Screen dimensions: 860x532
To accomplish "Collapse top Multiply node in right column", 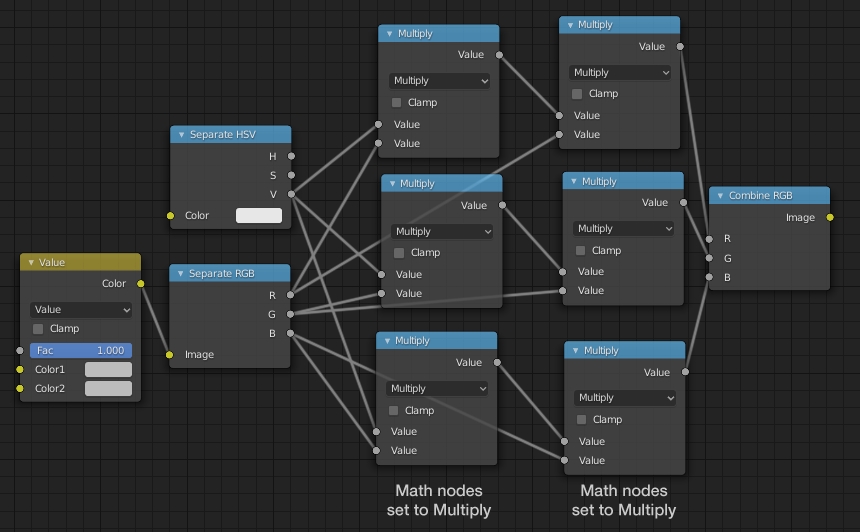I will (x=570, y=25).
